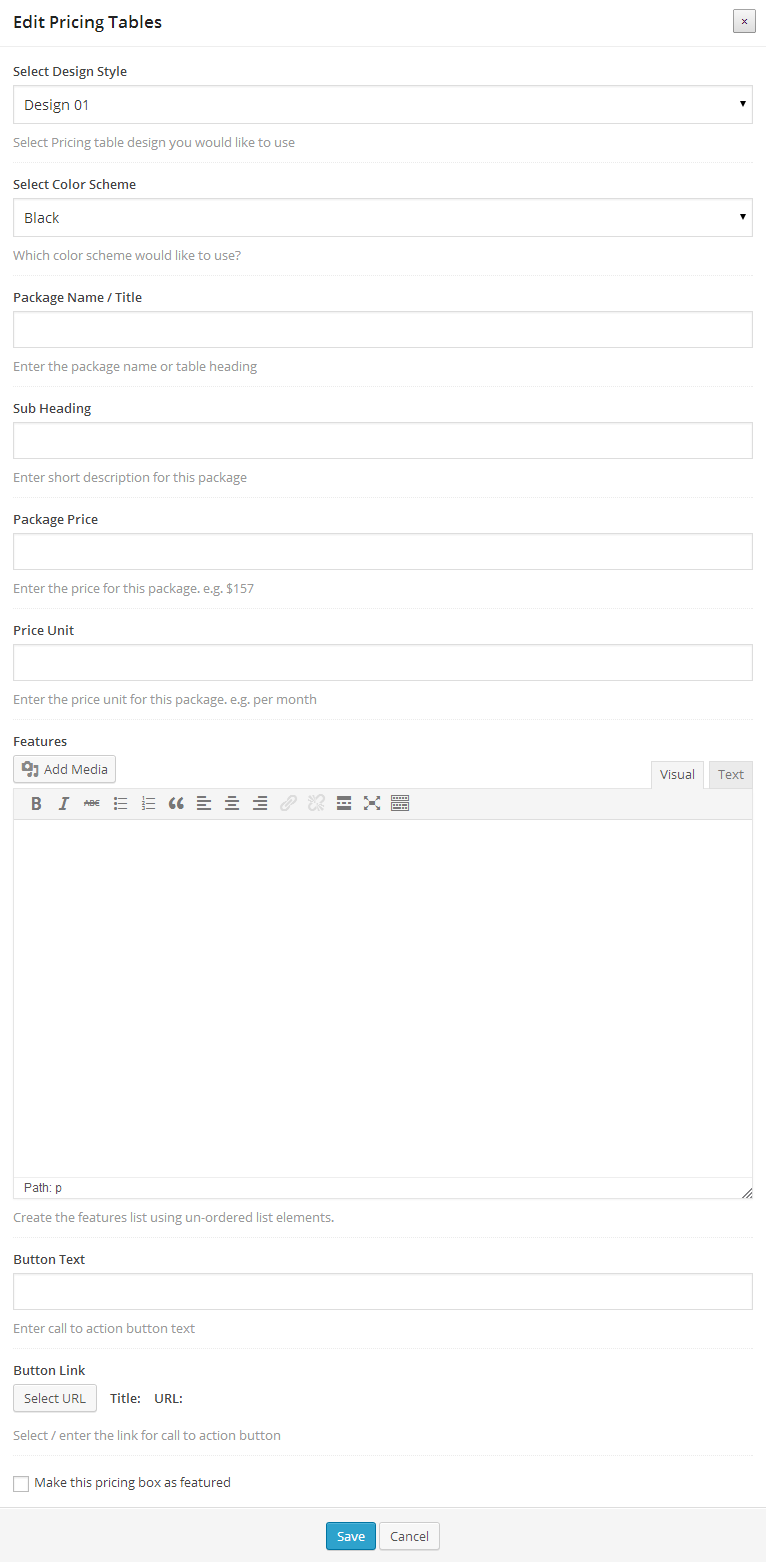Viewport: 766px width, 1562px height.
Task: Click the blockquote icon
Action: point(176,803)
